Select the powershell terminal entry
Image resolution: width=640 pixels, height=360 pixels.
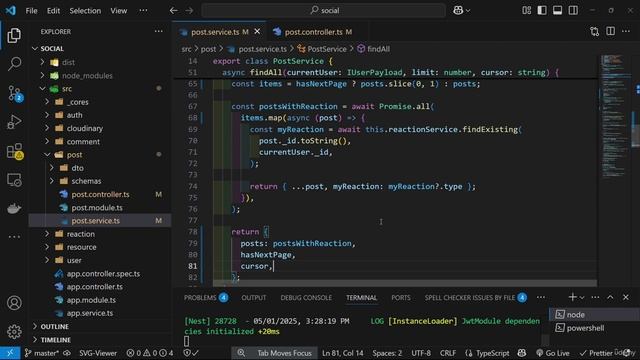click(x=594, y=328)
